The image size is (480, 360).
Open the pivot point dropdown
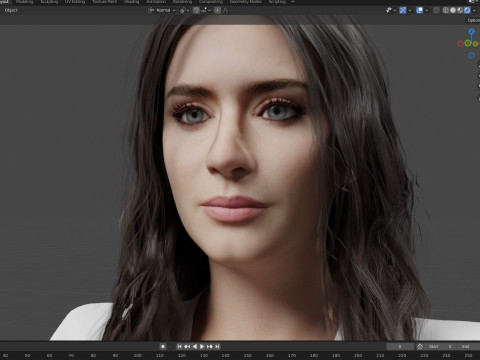(185, 10)
